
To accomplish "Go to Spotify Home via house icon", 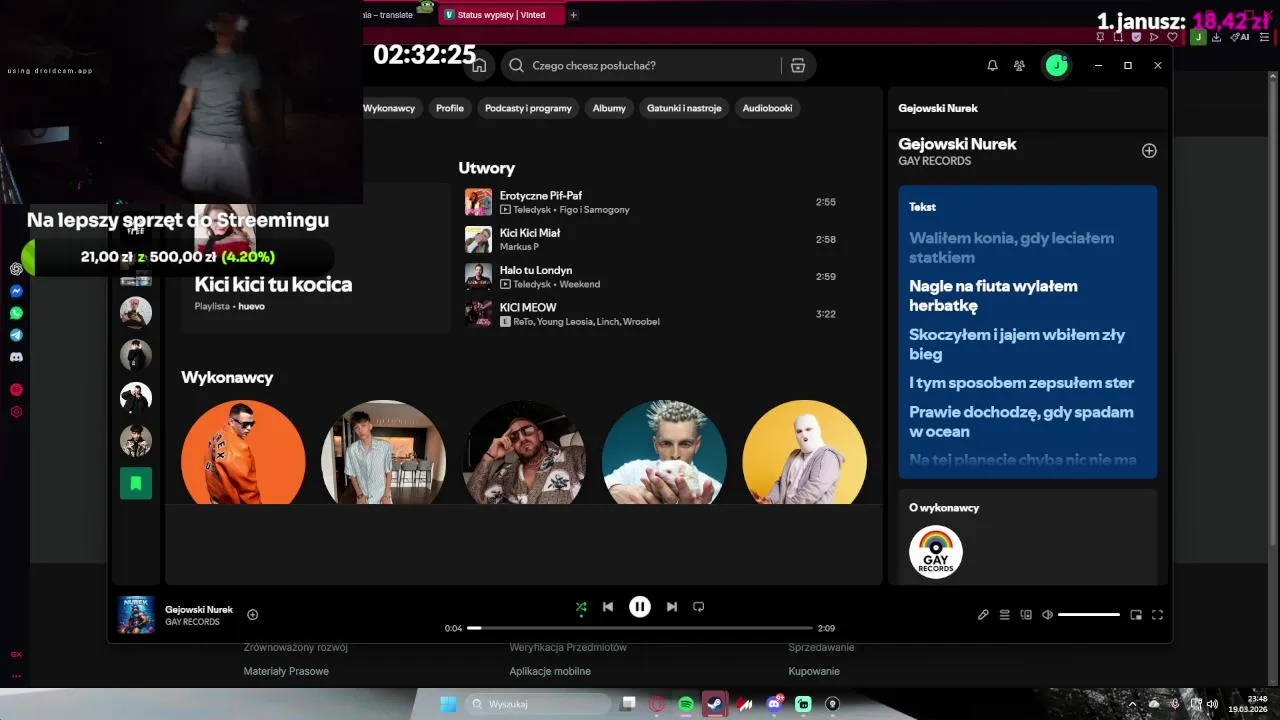I will pyautogui.click(x=479, y=65).
